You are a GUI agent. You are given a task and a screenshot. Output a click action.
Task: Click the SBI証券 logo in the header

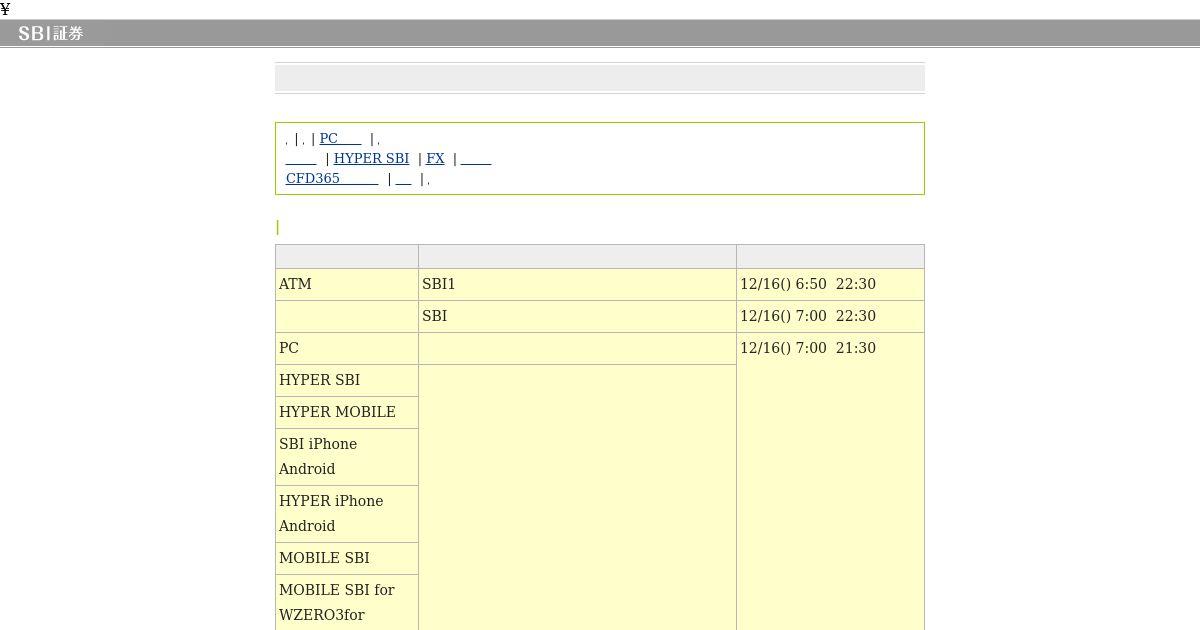click(50, 33)
